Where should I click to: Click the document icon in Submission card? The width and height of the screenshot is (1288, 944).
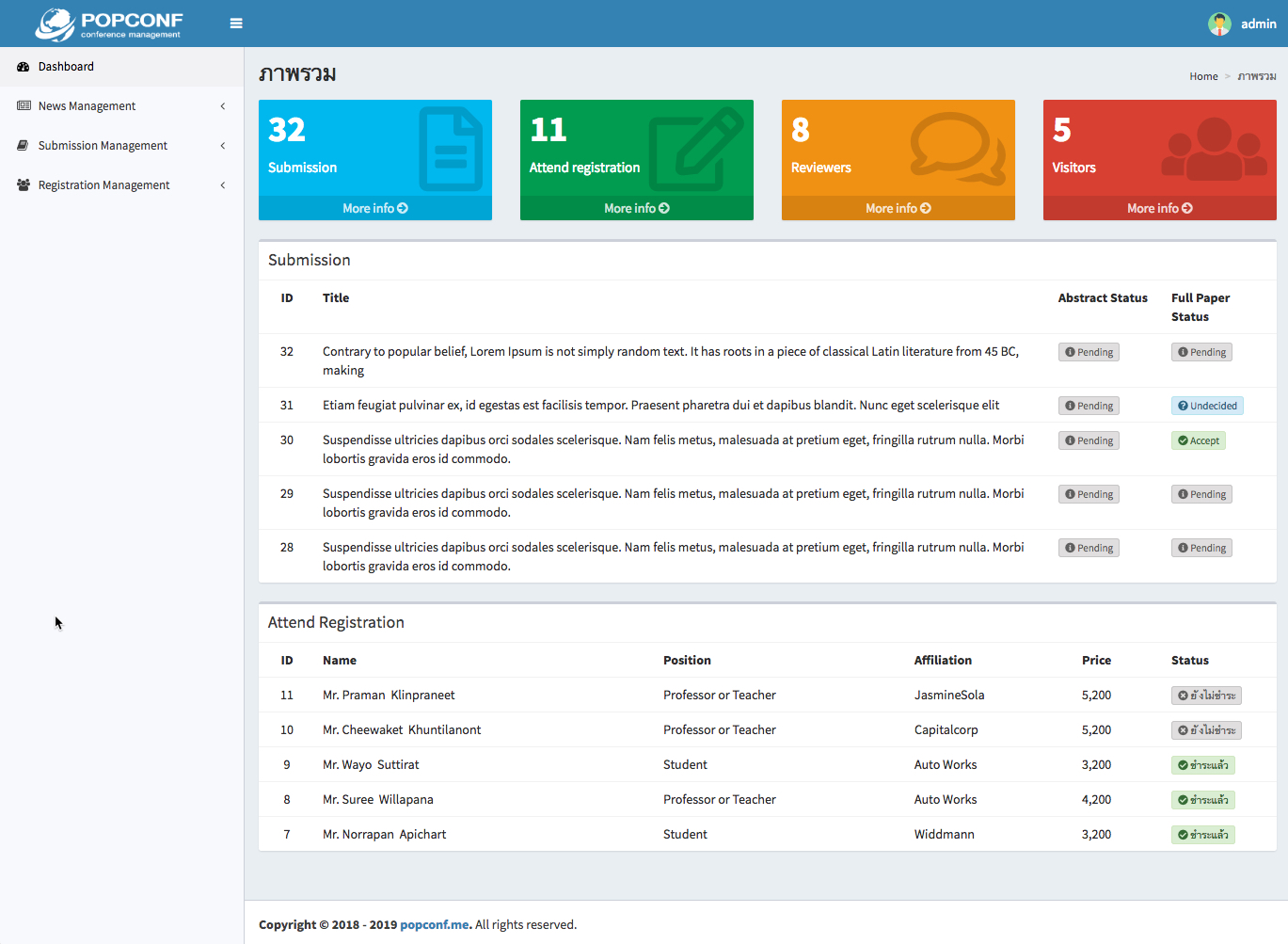pyautogui.click(x=450, y=149)
